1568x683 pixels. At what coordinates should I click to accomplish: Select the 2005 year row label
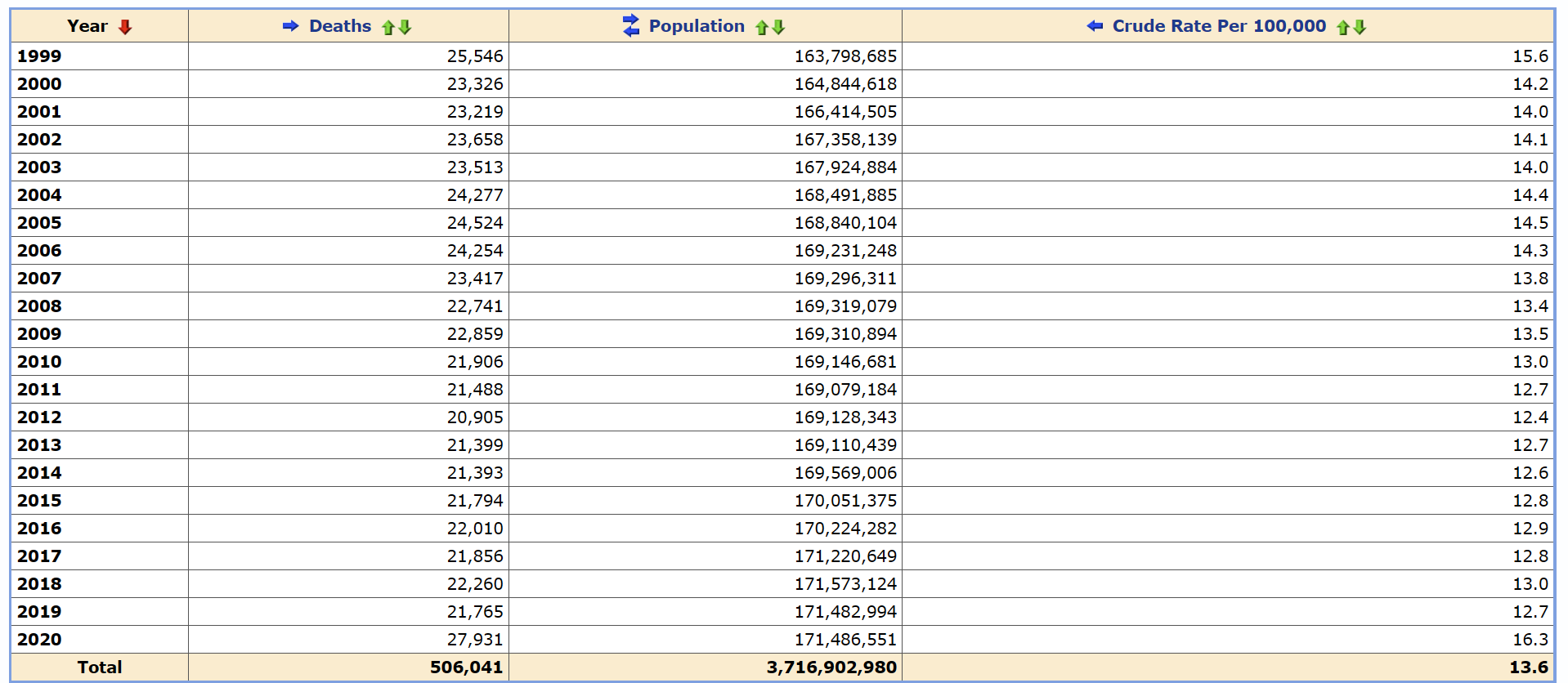pyautogui.click(x=39, y=223)
